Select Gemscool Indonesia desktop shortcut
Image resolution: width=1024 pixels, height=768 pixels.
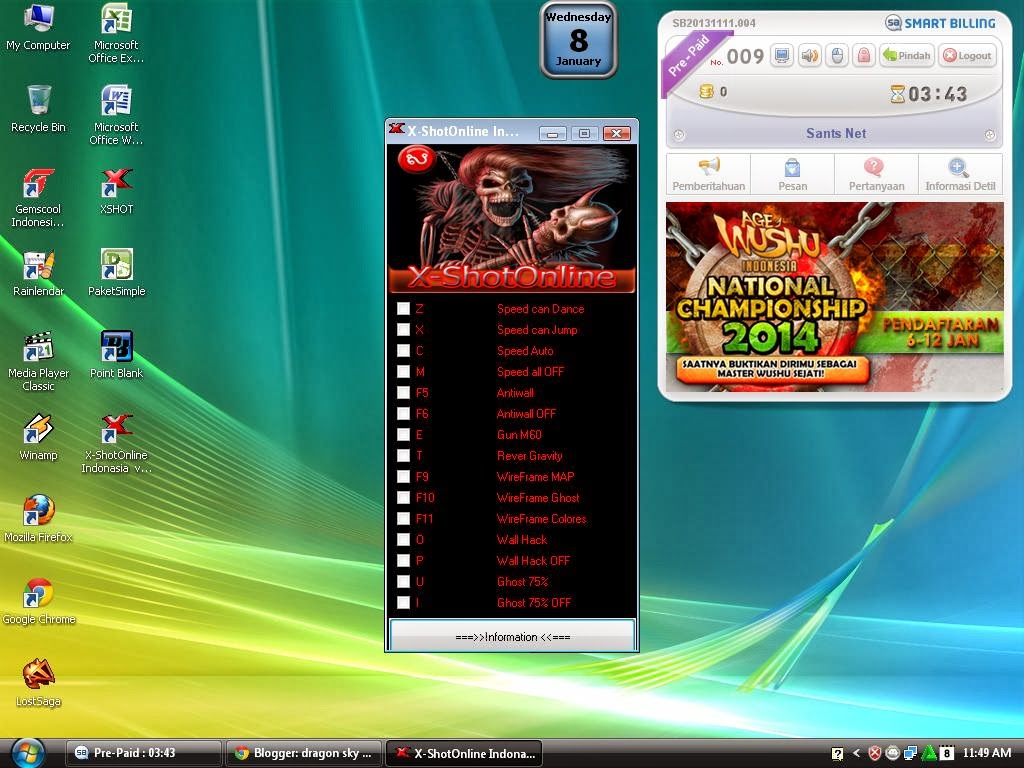[x=38, y=199]
